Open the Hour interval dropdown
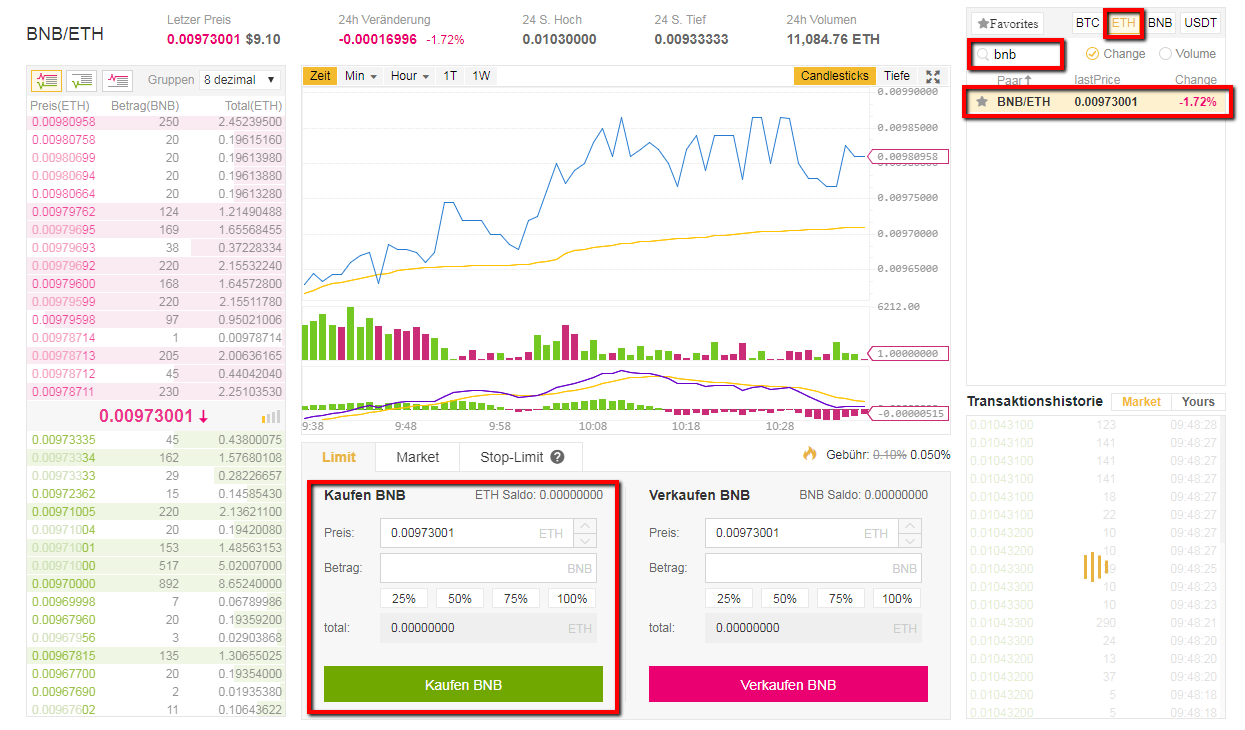The image size is (1245, 730). 410,76
